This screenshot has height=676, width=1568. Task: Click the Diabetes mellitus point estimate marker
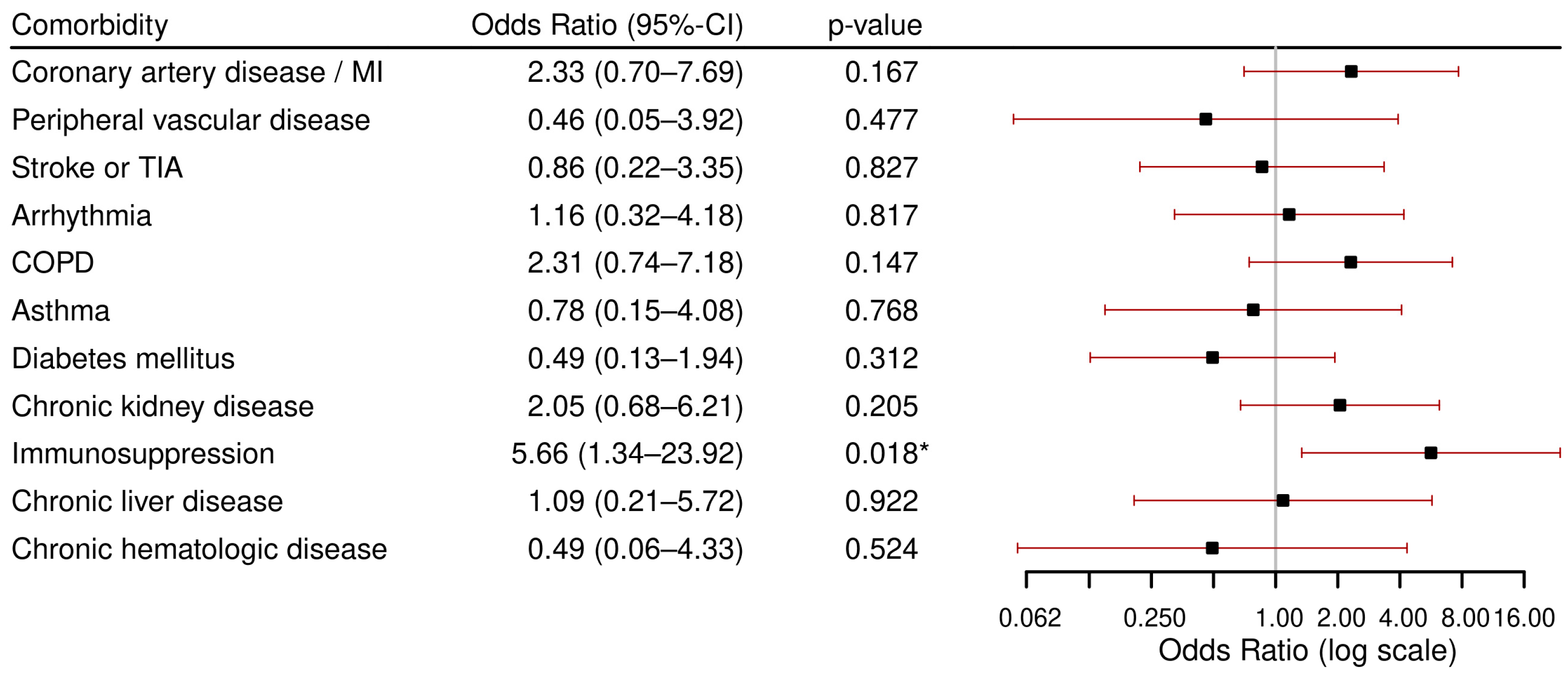pos(1212,357)
